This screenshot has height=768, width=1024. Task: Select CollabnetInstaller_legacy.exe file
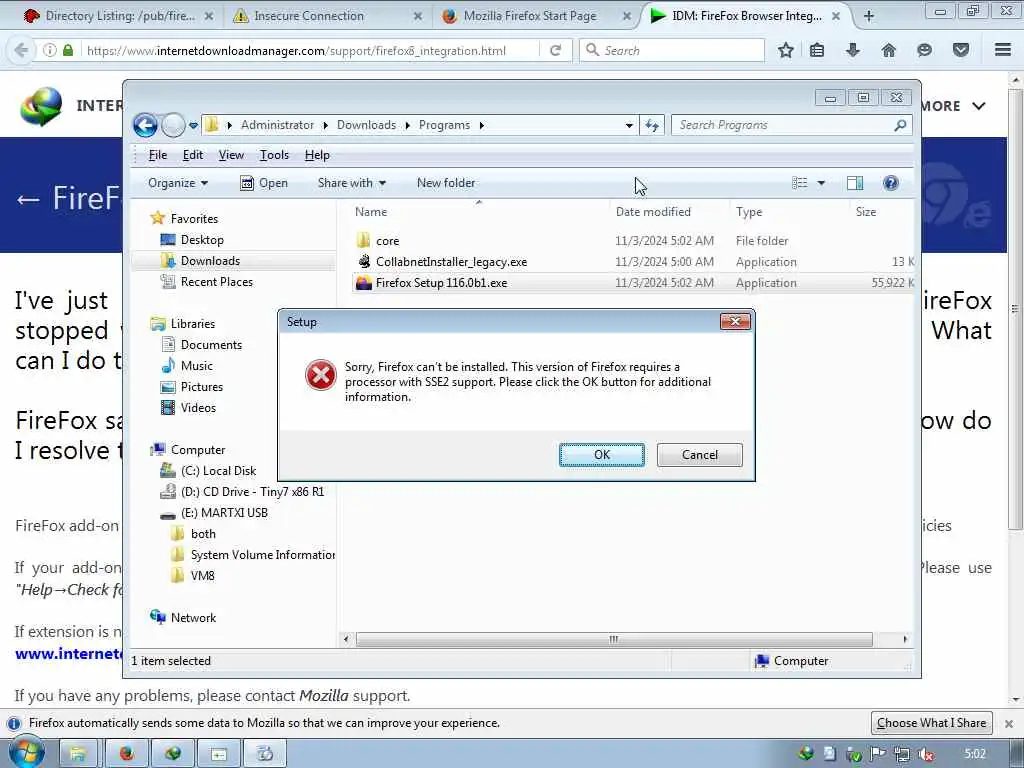click(x=451, y=262)
